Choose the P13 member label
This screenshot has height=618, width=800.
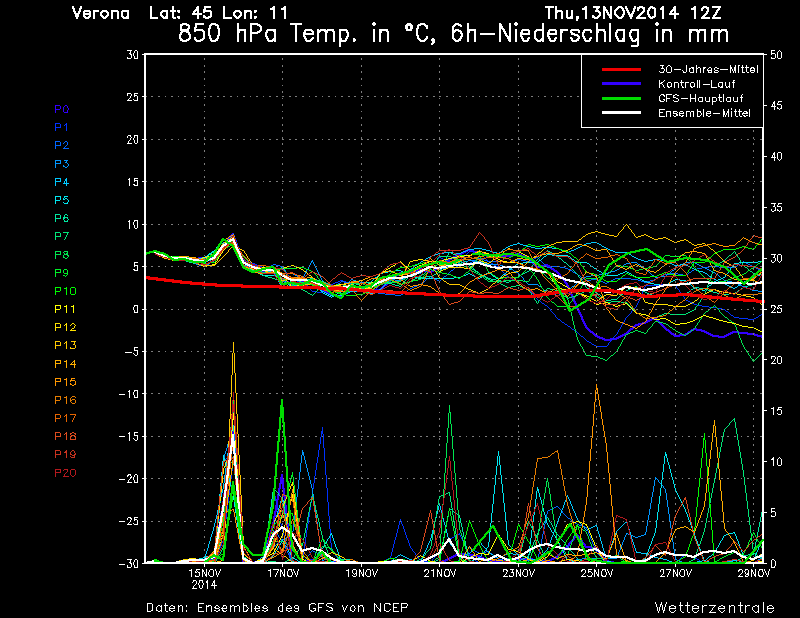click(65, 345)
